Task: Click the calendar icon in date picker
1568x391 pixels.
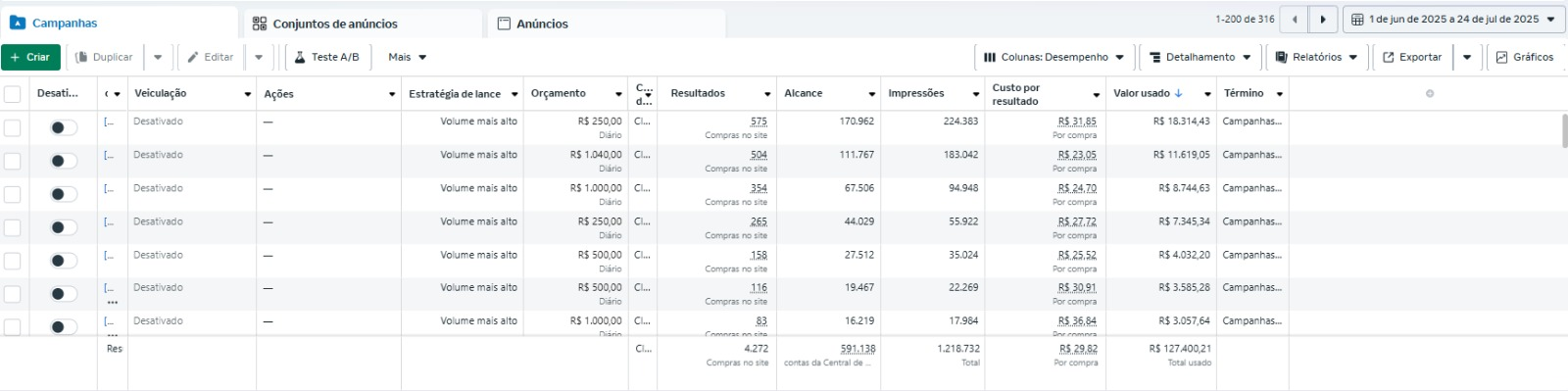Action: (1357, 19)
